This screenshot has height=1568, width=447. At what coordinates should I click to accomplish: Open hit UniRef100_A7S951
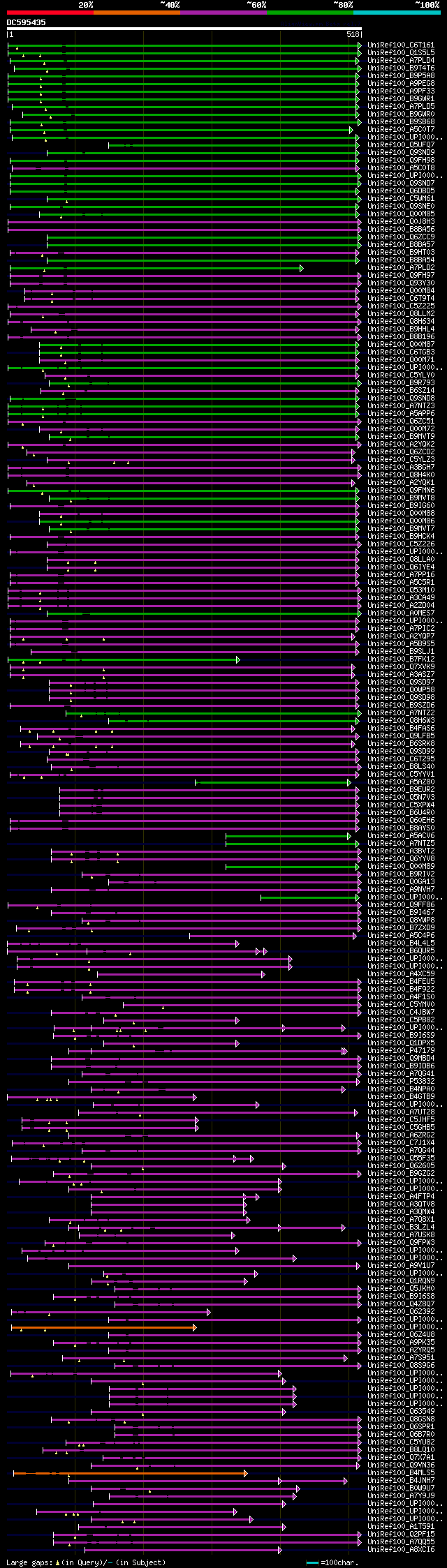click(x=401, y=1358)
